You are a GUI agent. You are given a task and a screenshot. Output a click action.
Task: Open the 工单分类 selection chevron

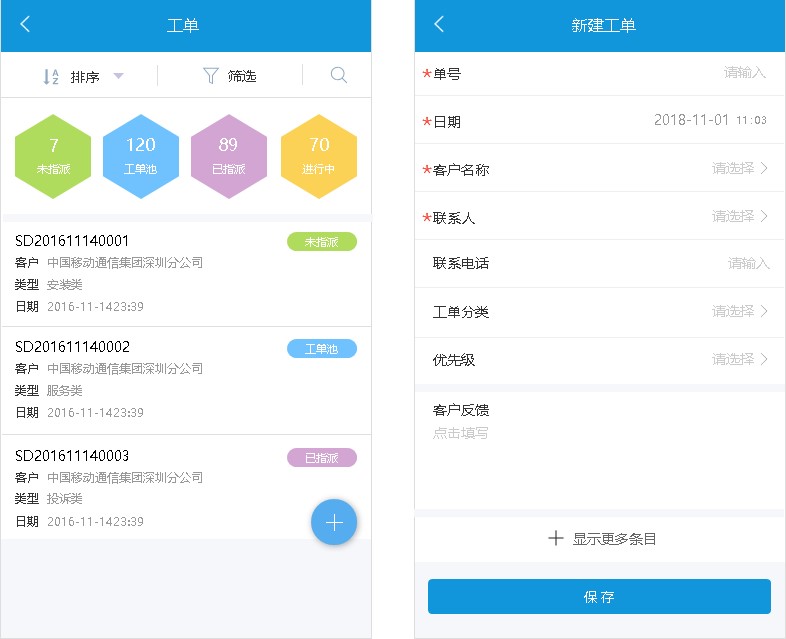(764, 311)
